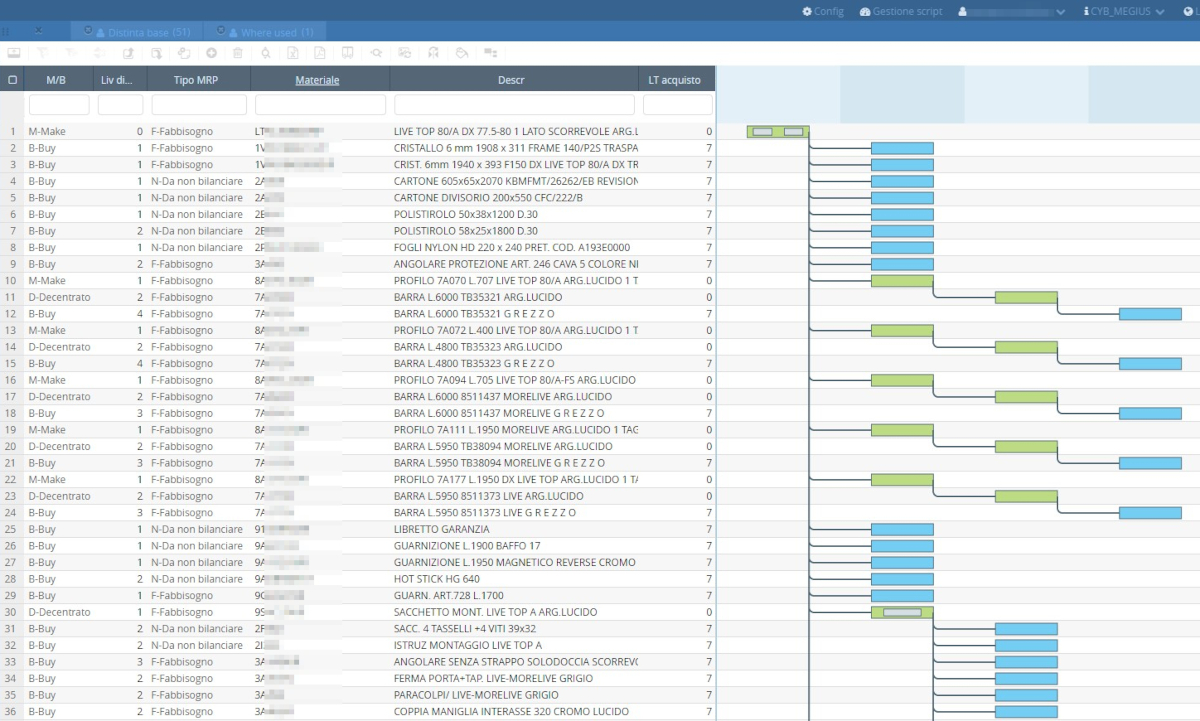Focus the Materiale filter input field
1200x721 pixels.
point(320,105)
